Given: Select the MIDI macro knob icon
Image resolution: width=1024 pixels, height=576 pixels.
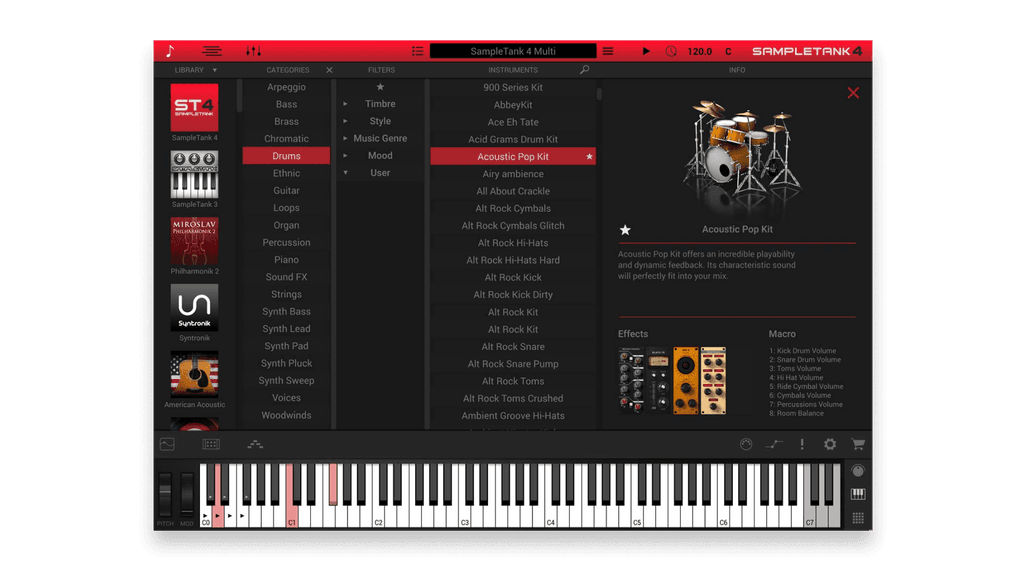Looking at the screenshot, I should (x=746, y=444).
